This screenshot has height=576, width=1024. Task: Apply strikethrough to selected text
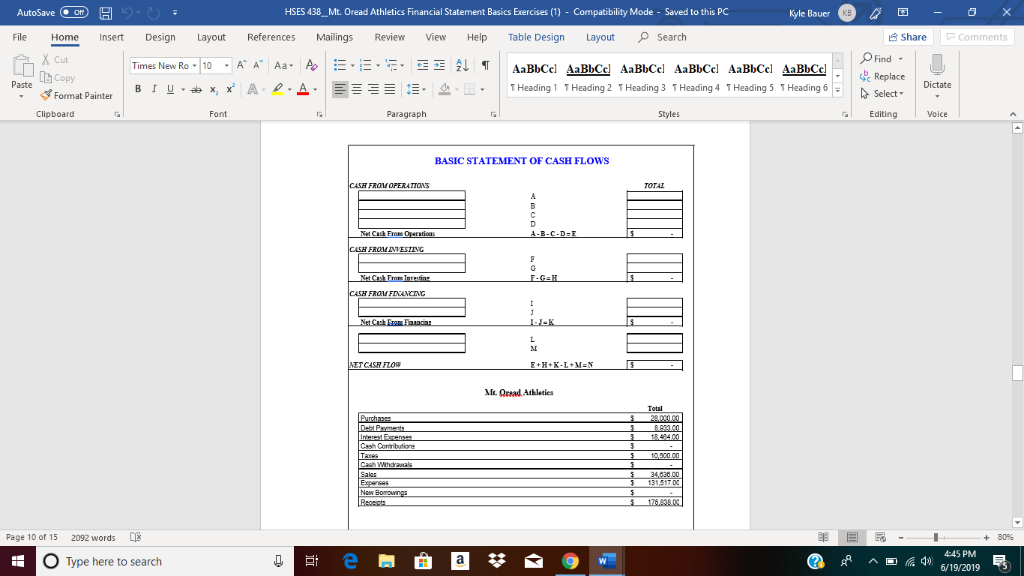coord(196,89)
